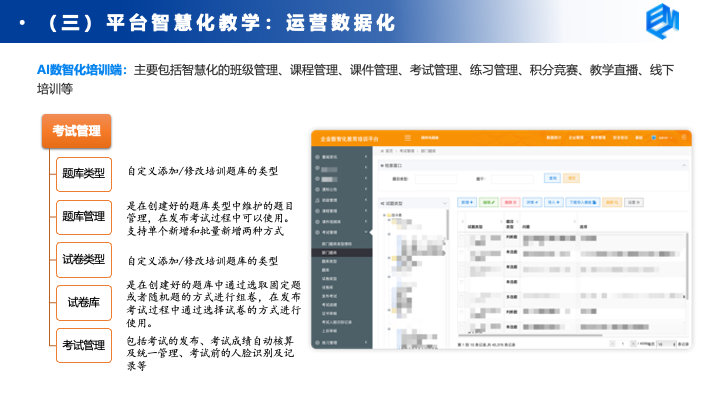720x405 pixels.
Task: Click the 考试管理 sidebar menu icon
Action: point(318,231)
